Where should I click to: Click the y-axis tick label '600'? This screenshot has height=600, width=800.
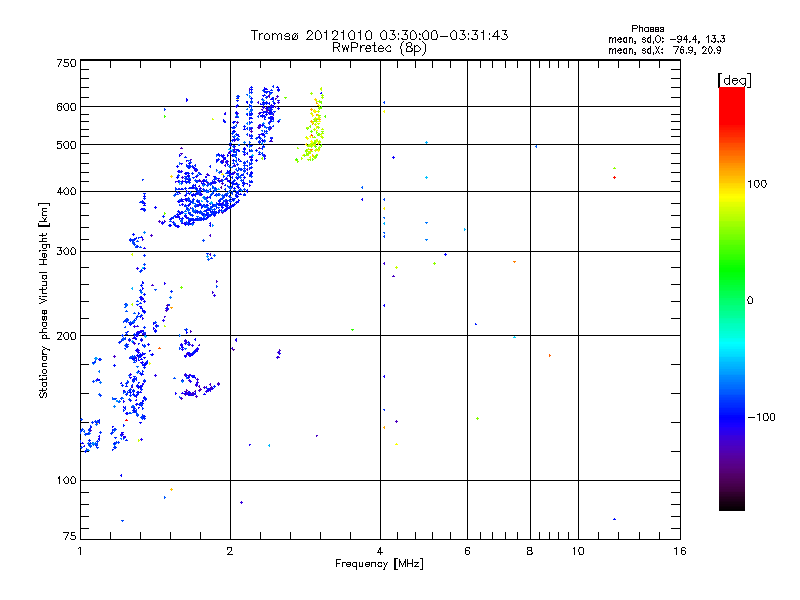(x=67, y=107)
